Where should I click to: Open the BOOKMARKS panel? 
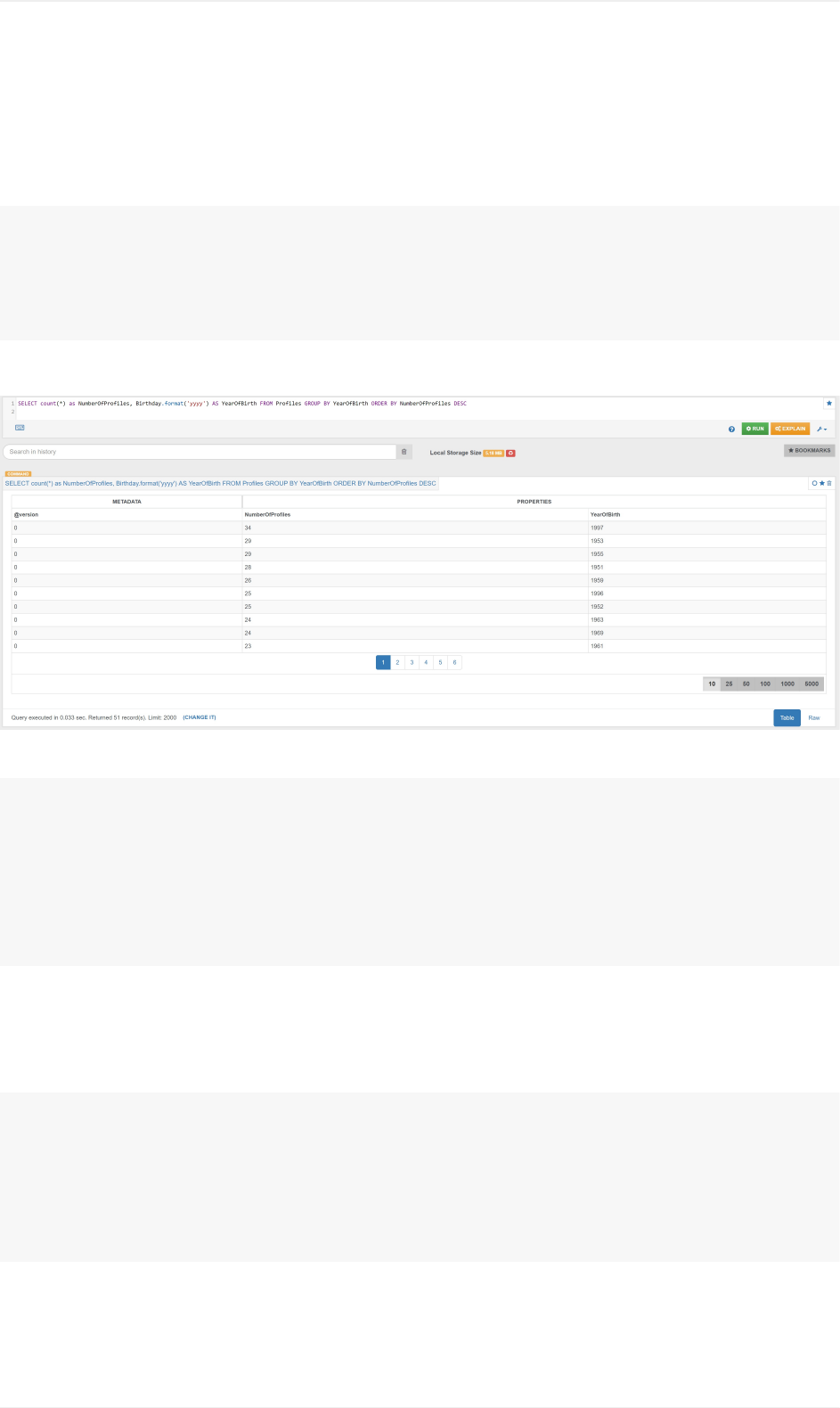point(809,451)
